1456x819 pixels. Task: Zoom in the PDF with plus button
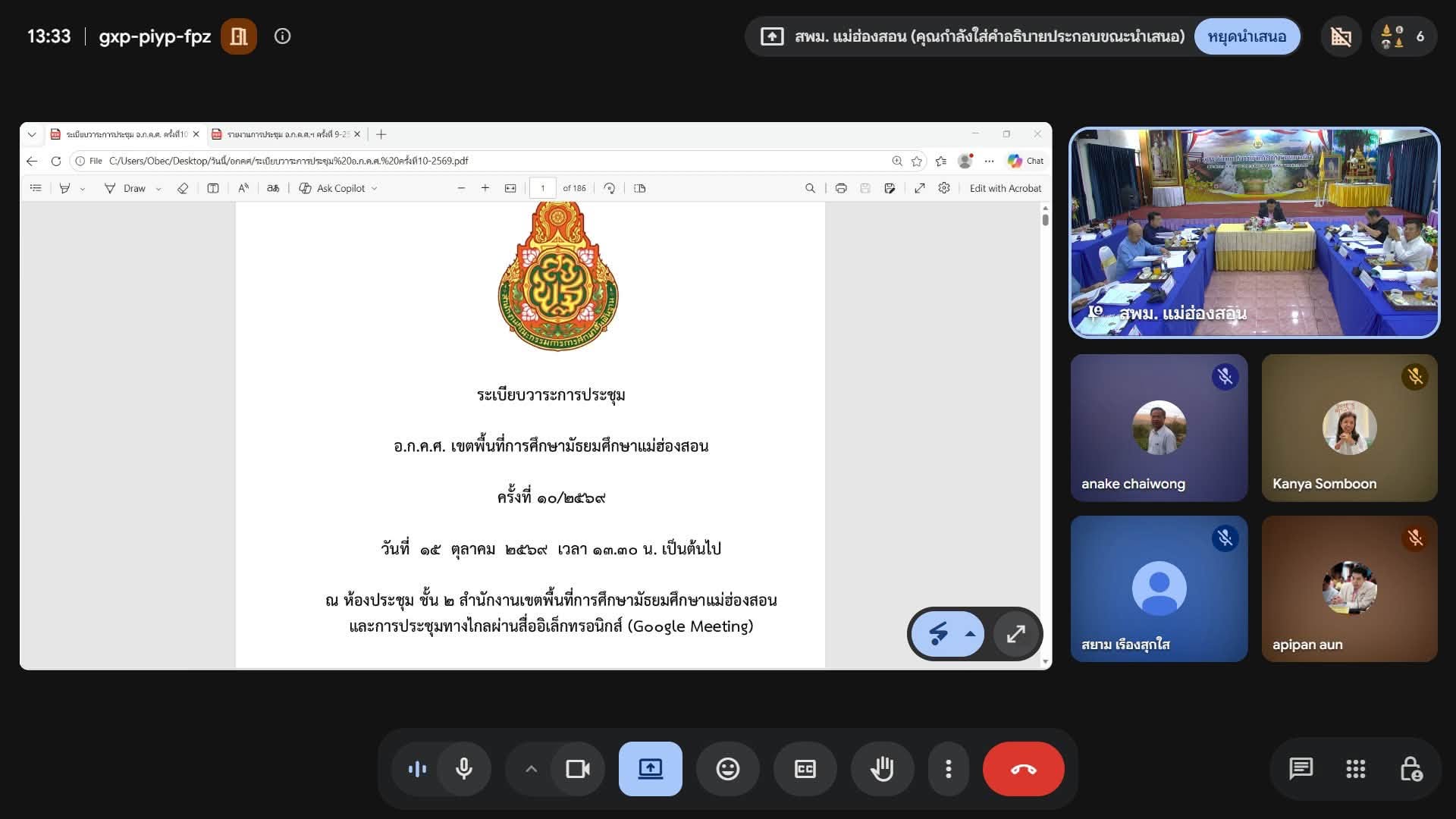tap(485, 188)
